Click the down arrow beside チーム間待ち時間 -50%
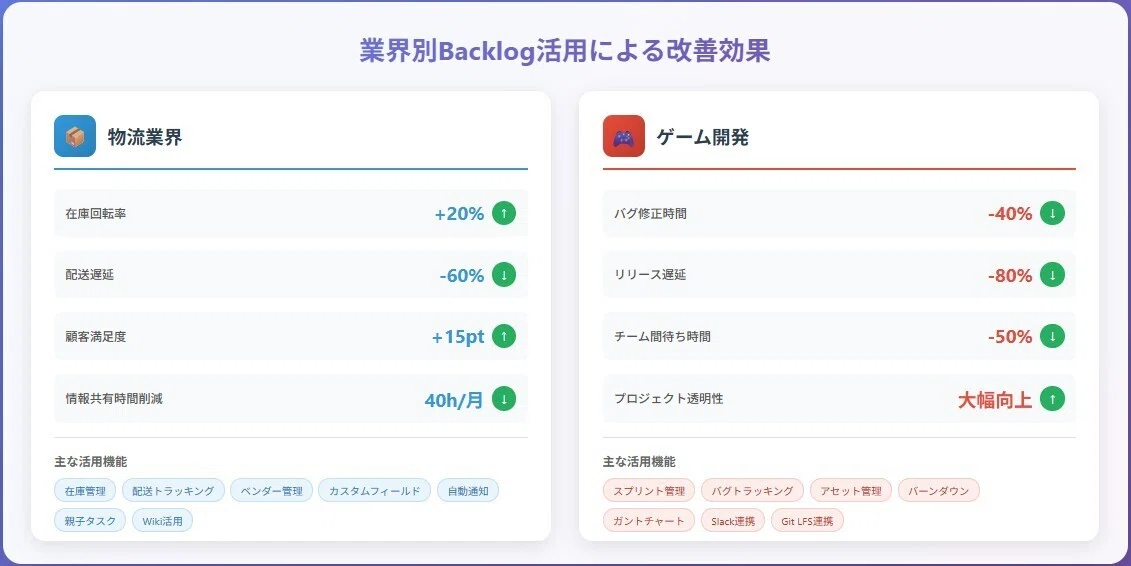 1052,336
